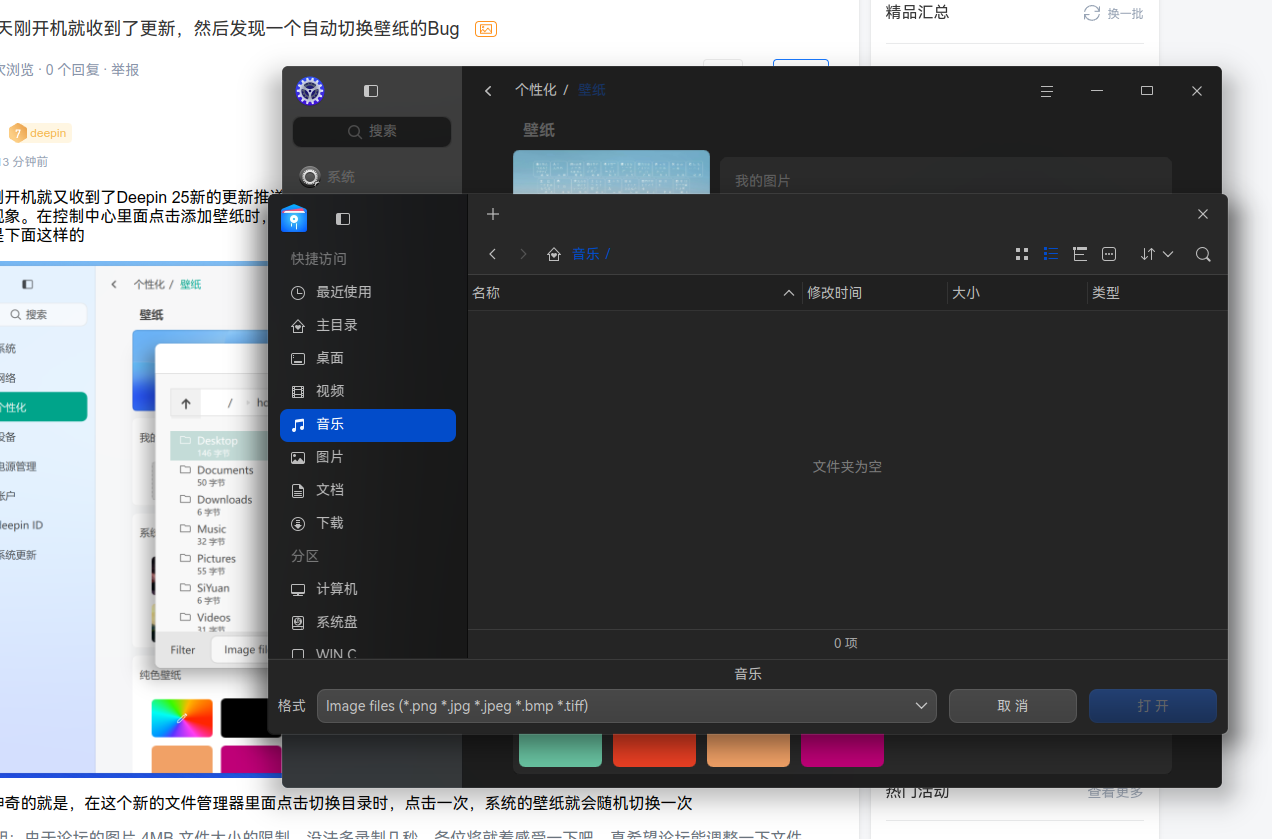Click the 打开 button
Image resolution: width=1272 pixels, height=839 pixels.
(1153, 706)
